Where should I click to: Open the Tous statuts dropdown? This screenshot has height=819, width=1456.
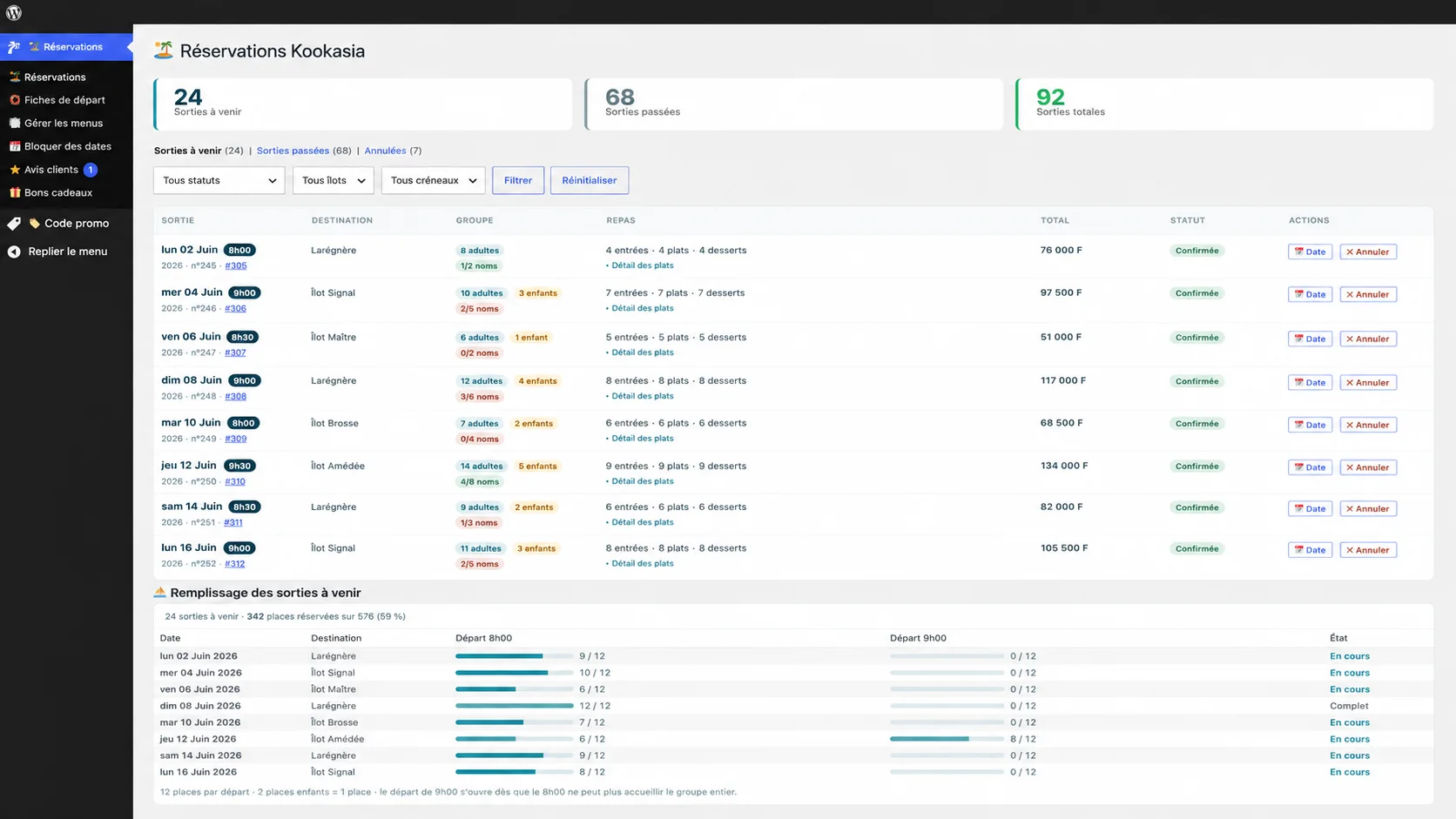[219, 180]
